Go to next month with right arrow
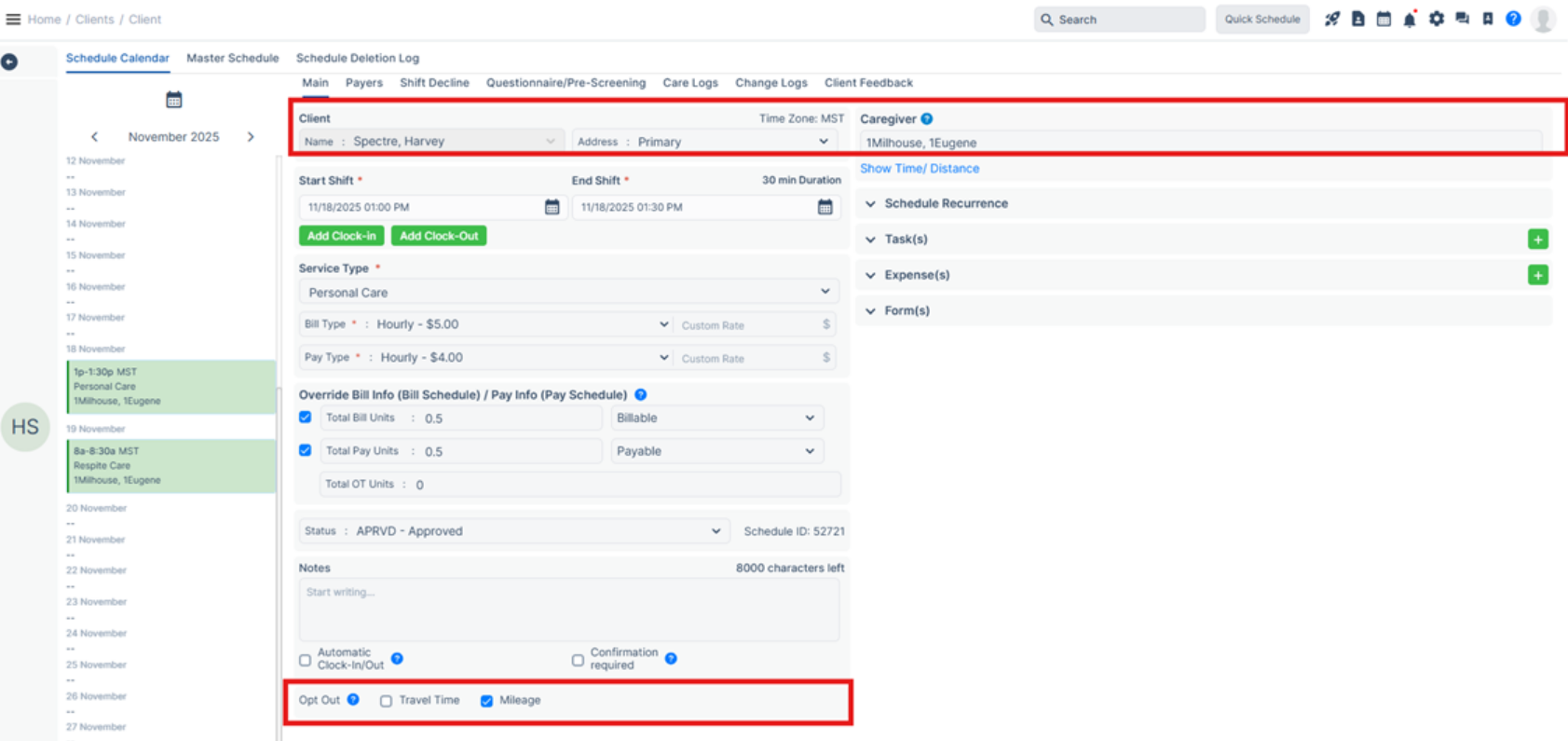Screen dimensions: 1568x741 pos(251,137)
